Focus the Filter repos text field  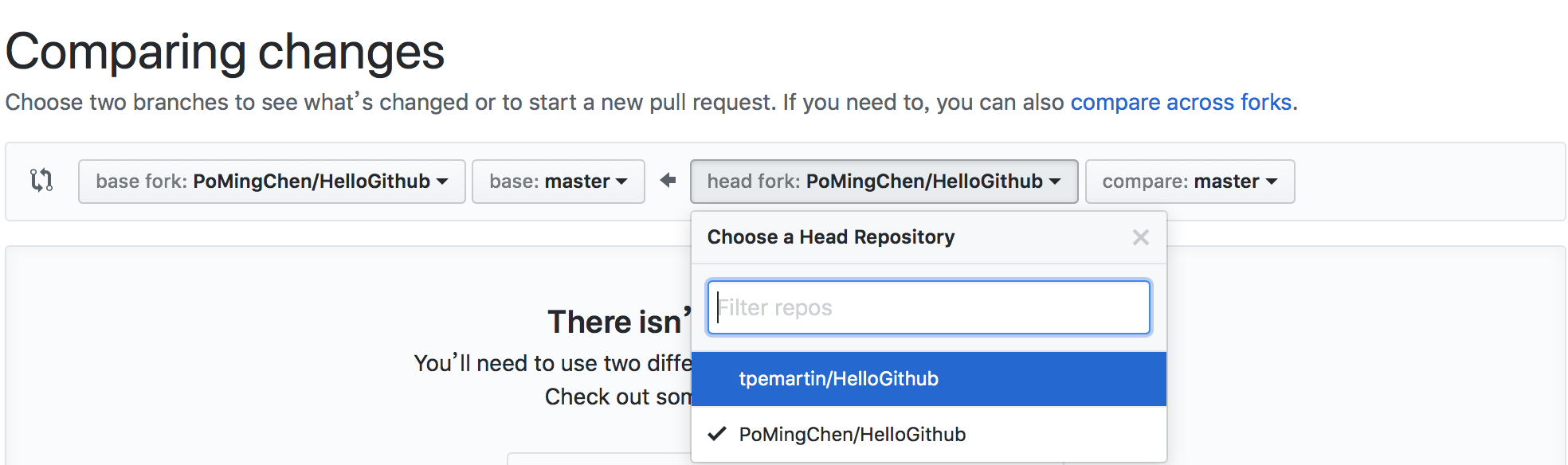tap(928, 307)
